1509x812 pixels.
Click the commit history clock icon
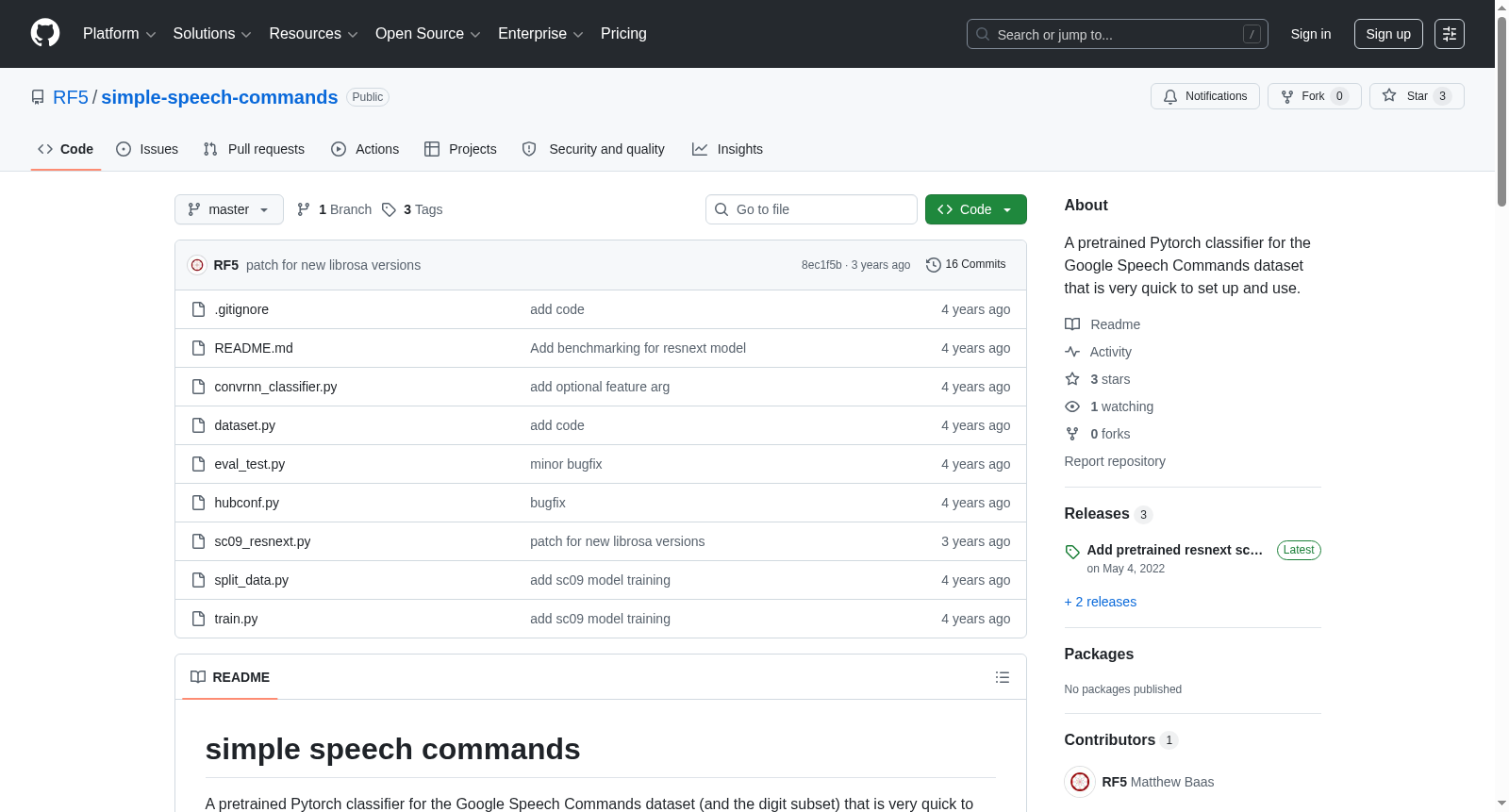point(934,265)
